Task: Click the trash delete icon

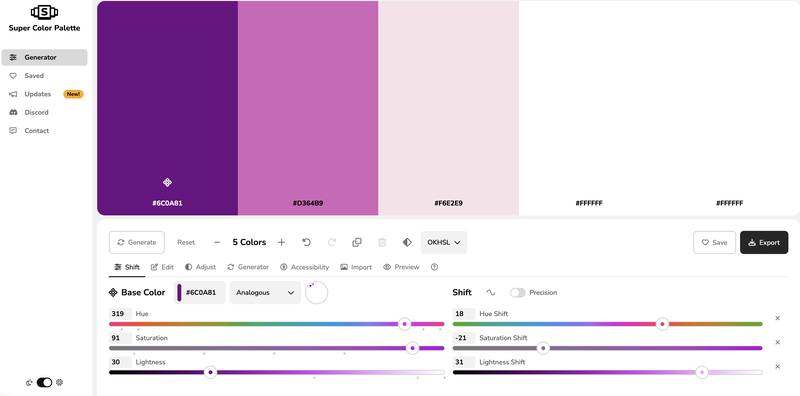Action: pyautogui.click(x=382, y=242)
